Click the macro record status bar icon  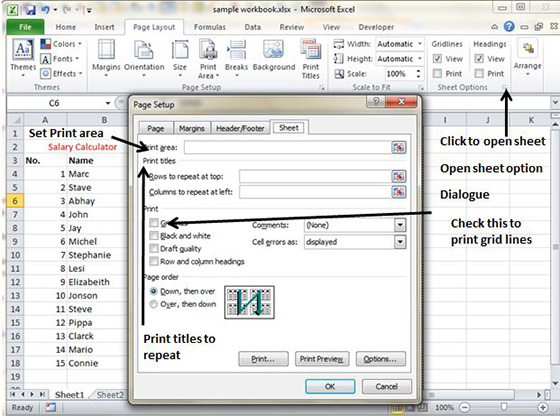(50, 407)
